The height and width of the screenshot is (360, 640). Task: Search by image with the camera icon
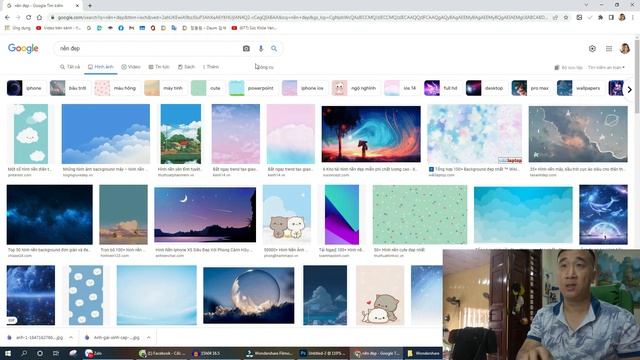[246, 48]
